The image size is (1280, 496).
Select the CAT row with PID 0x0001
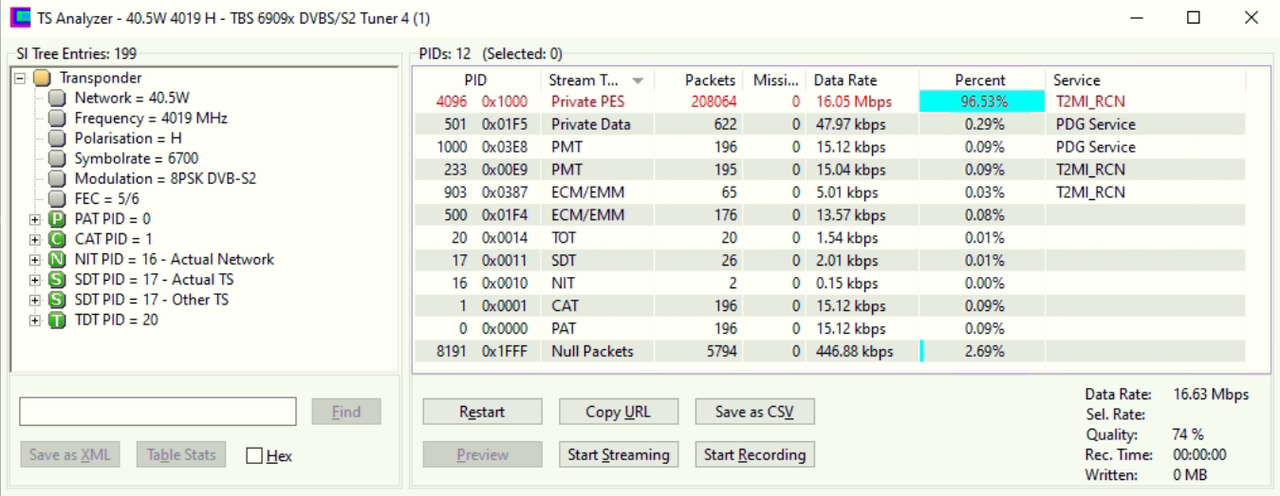[830, 306]
